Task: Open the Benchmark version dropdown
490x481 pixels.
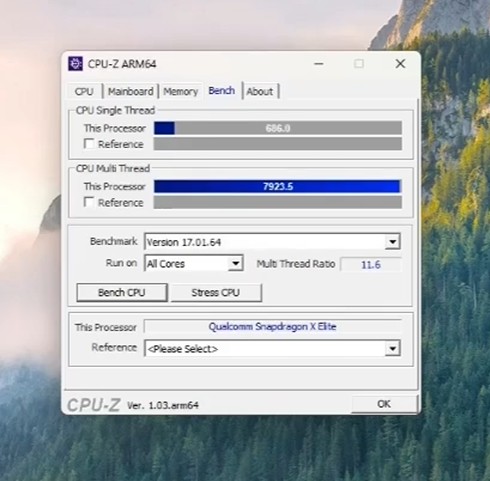Action: click(x=272, y=242)
